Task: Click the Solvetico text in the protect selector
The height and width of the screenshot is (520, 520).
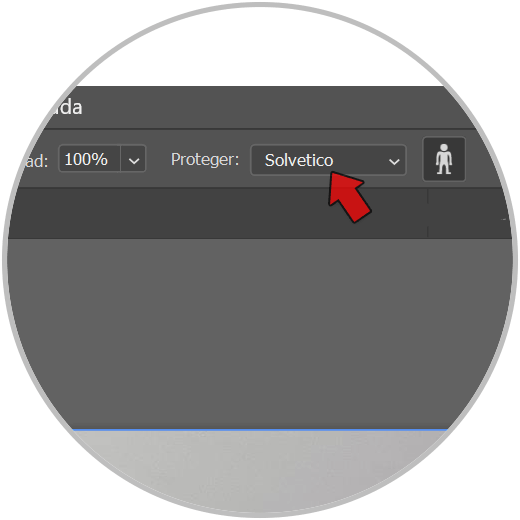Action: click(x=299, y=160)
